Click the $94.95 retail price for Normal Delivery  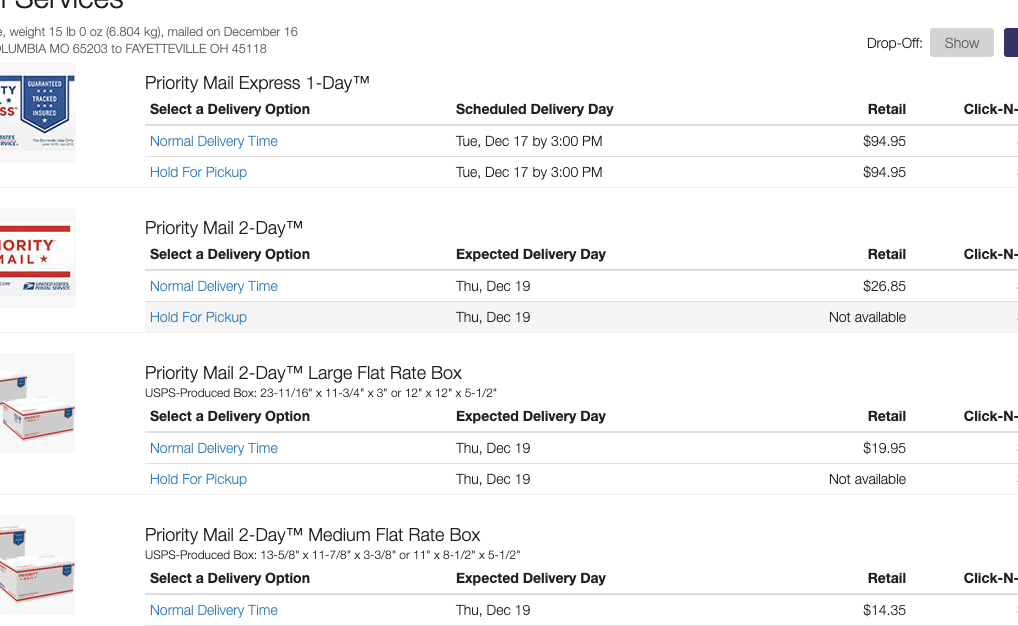coord(884,141)
